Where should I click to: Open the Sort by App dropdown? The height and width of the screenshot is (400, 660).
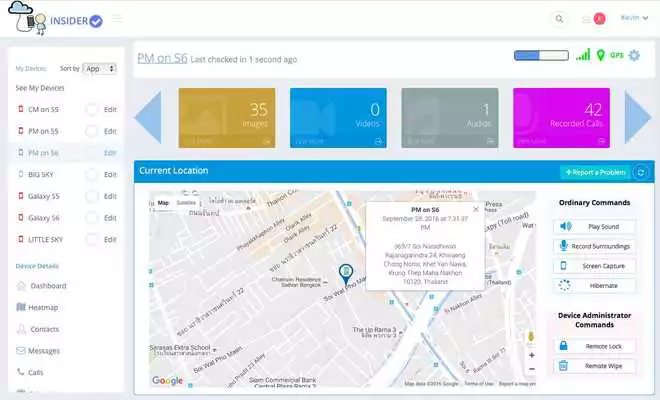(x=99, y=68)
